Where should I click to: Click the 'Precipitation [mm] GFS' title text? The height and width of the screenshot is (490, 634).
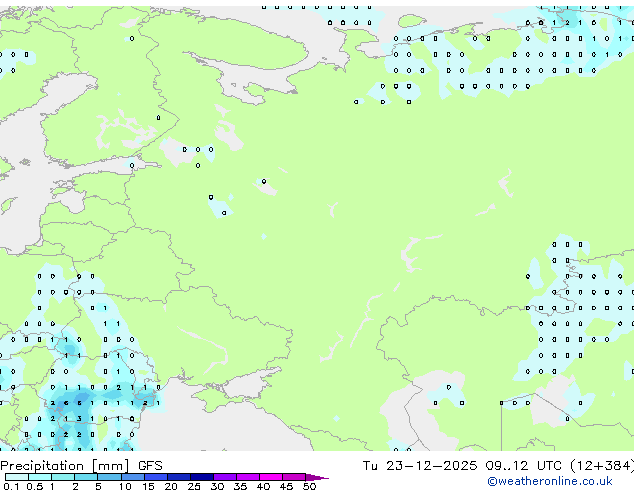click(81, 466)
